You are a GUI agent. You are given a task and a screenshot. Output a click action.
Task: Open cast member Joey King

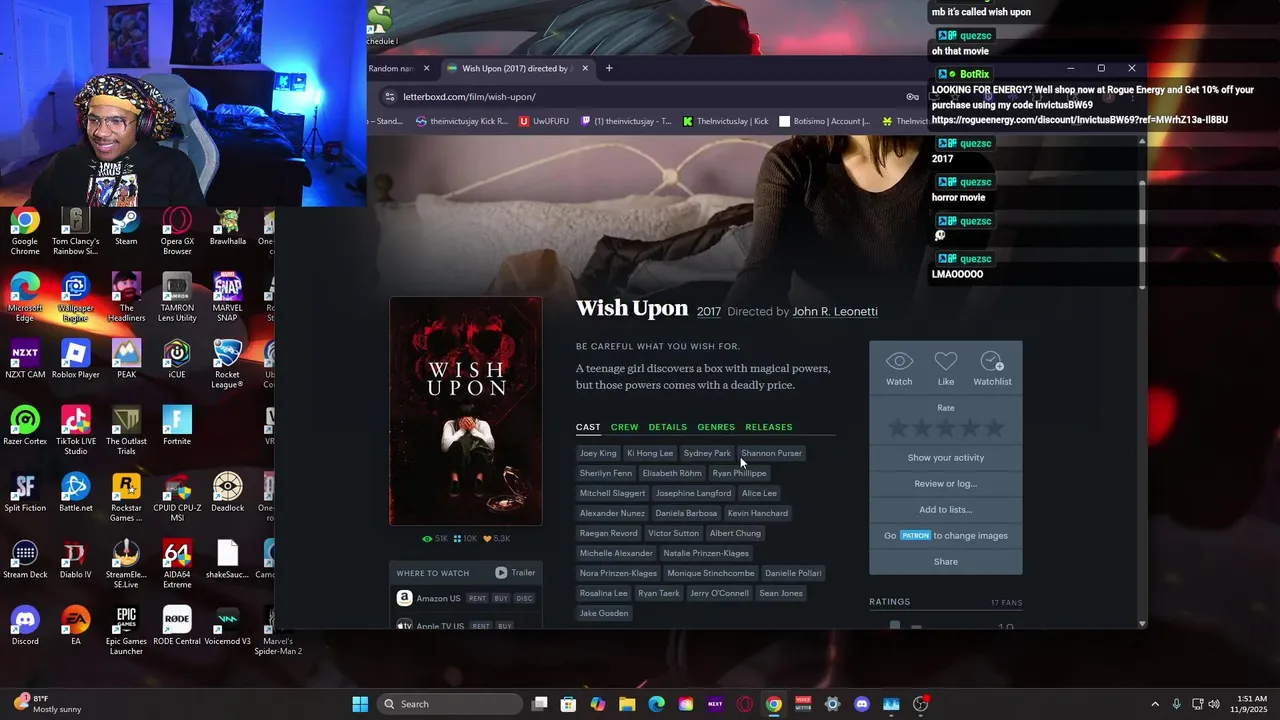tap(598, 453)
